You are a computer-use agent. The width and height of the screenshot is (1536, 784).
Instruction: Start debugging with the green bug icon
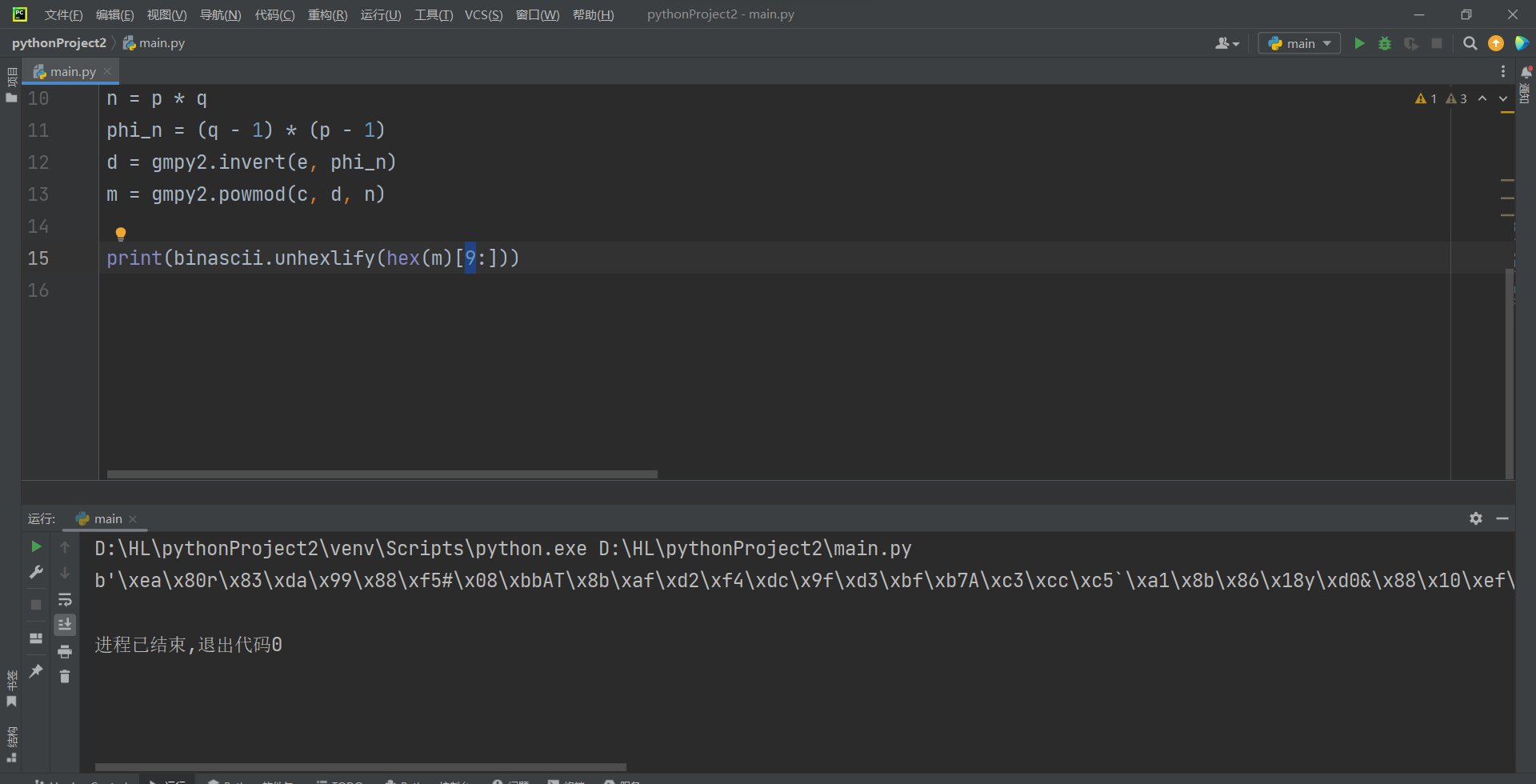click(x=1385, y=43)
